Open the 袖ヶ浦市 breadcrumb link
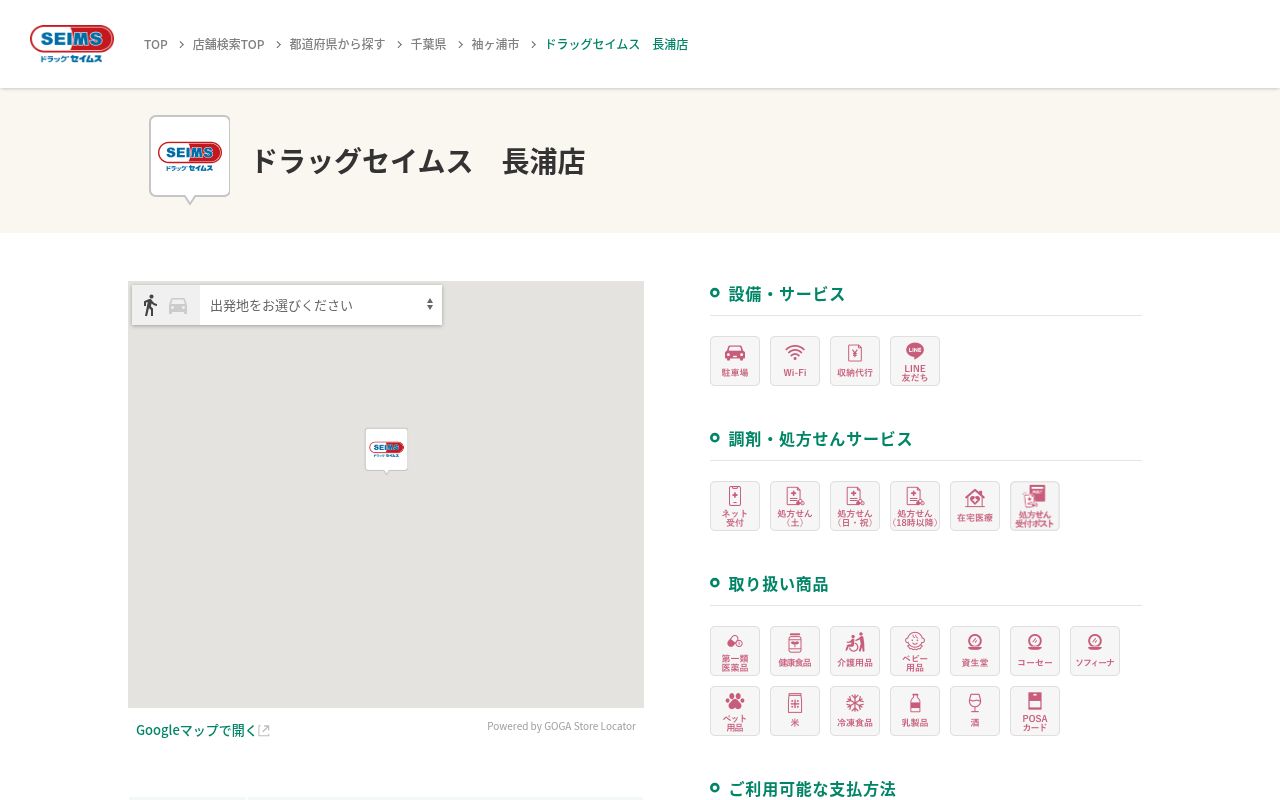 coord(495,44)
